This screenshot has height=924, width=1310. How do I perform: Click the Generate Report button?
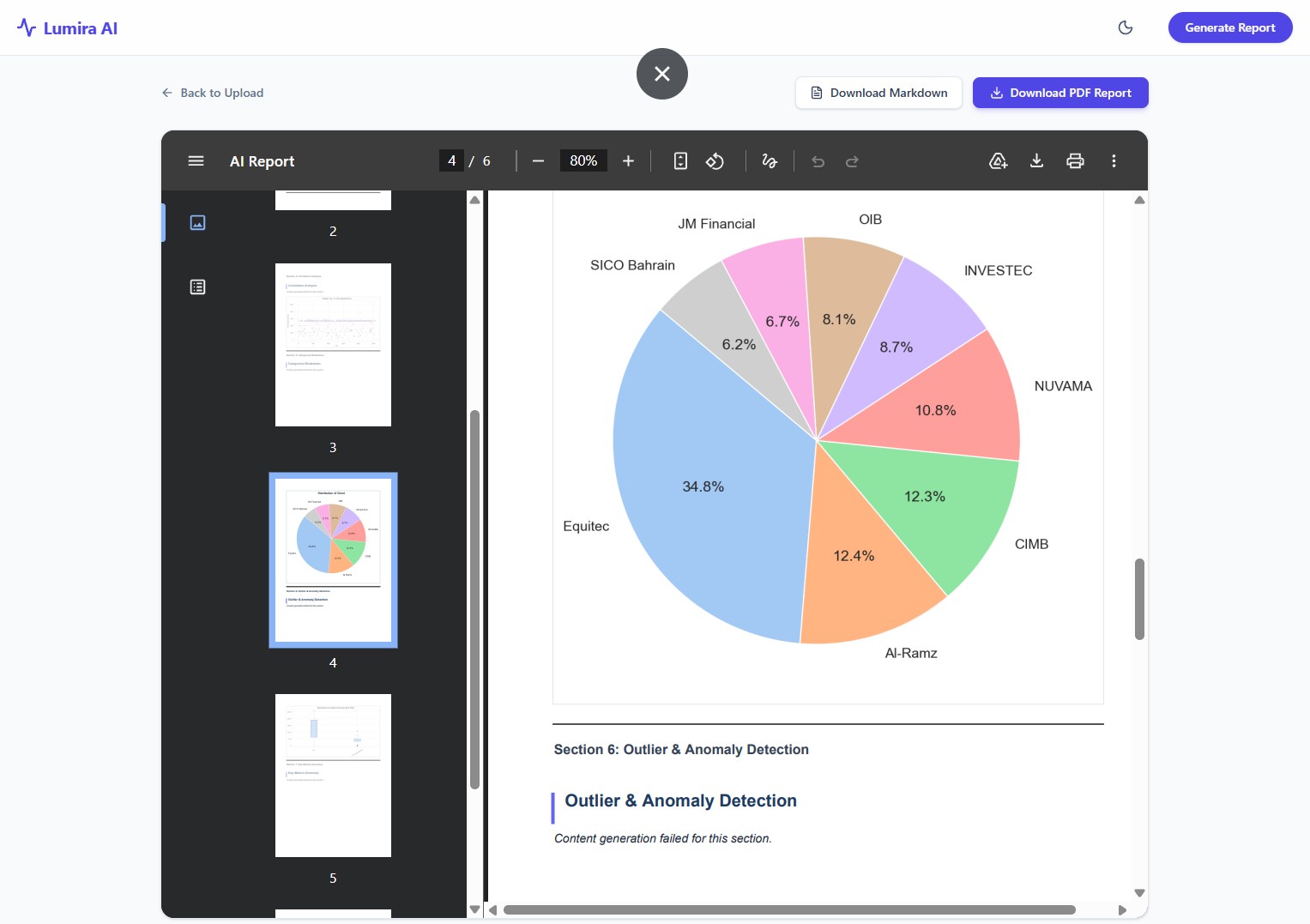[x=1230, y=27]
